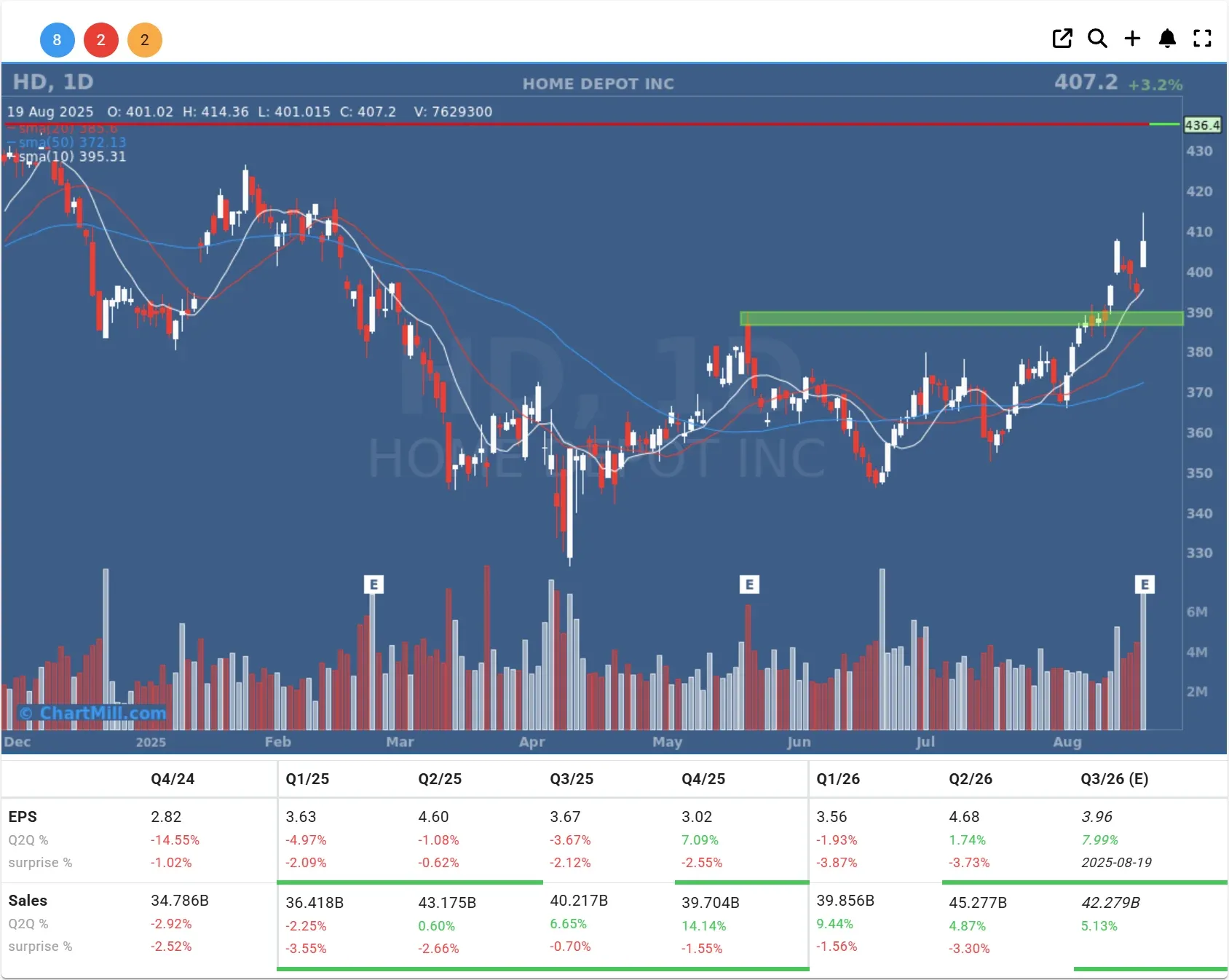The height and width of the screenshot is (980, 1229).
Task: Click Sales surprise value -3.30%
Action: pos(969,949)
